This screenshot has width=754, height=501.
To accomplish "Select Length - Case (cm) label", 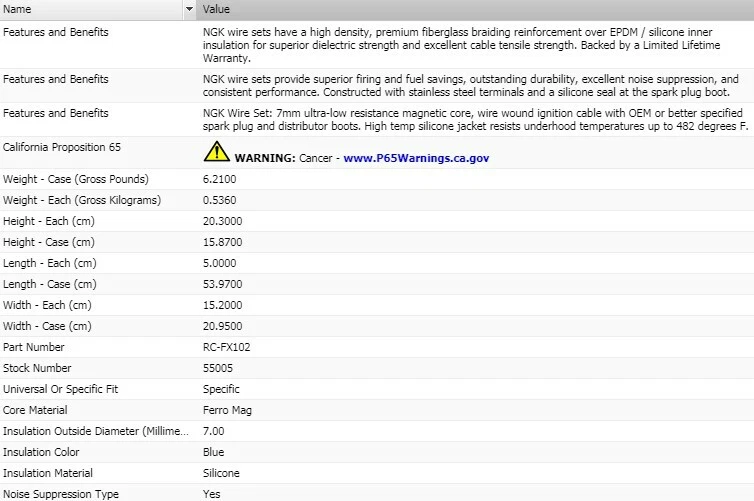I will pos(50,284).
